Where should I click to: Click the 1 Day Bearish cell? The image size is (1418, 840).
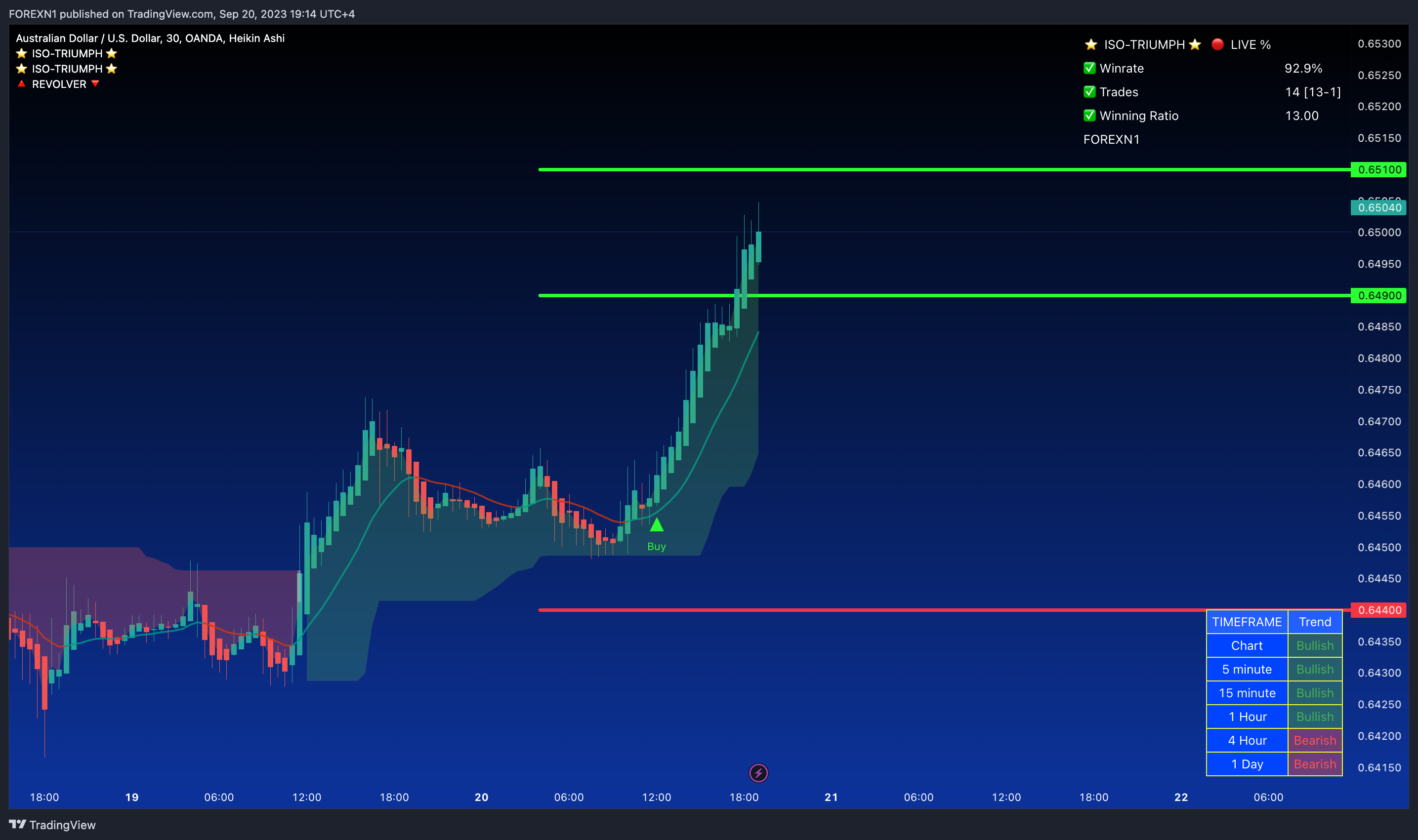coord(1315,764)
